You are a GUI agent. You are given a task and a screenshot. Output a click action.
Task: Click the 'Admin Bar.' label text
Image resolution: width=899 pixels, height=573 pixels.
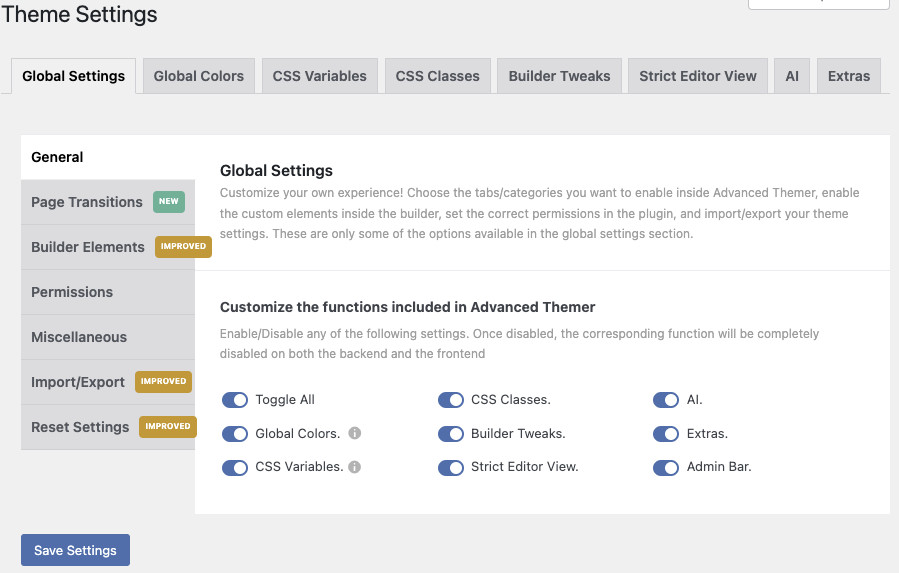(x=719, y=467)
